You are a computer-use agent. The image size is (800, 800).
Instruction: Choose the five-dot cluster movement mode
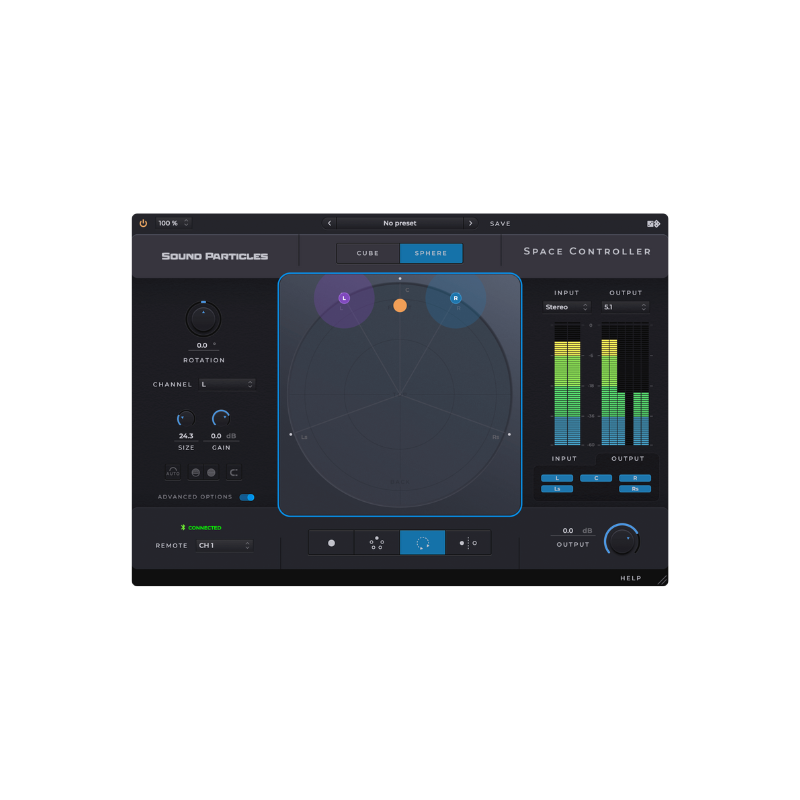[377, 543]
